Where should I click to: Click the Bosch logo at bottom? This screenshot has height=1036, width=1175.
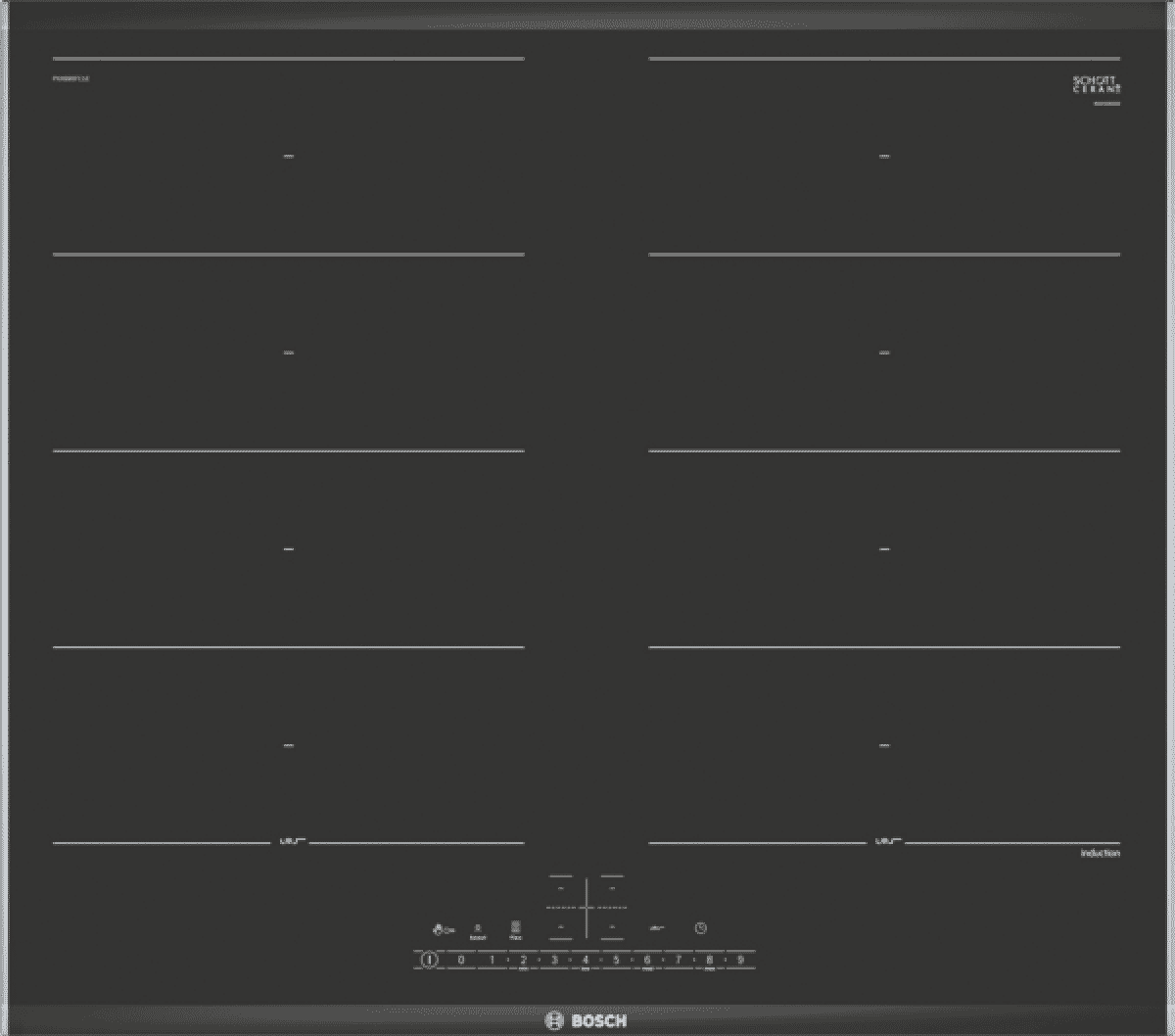586,1020
